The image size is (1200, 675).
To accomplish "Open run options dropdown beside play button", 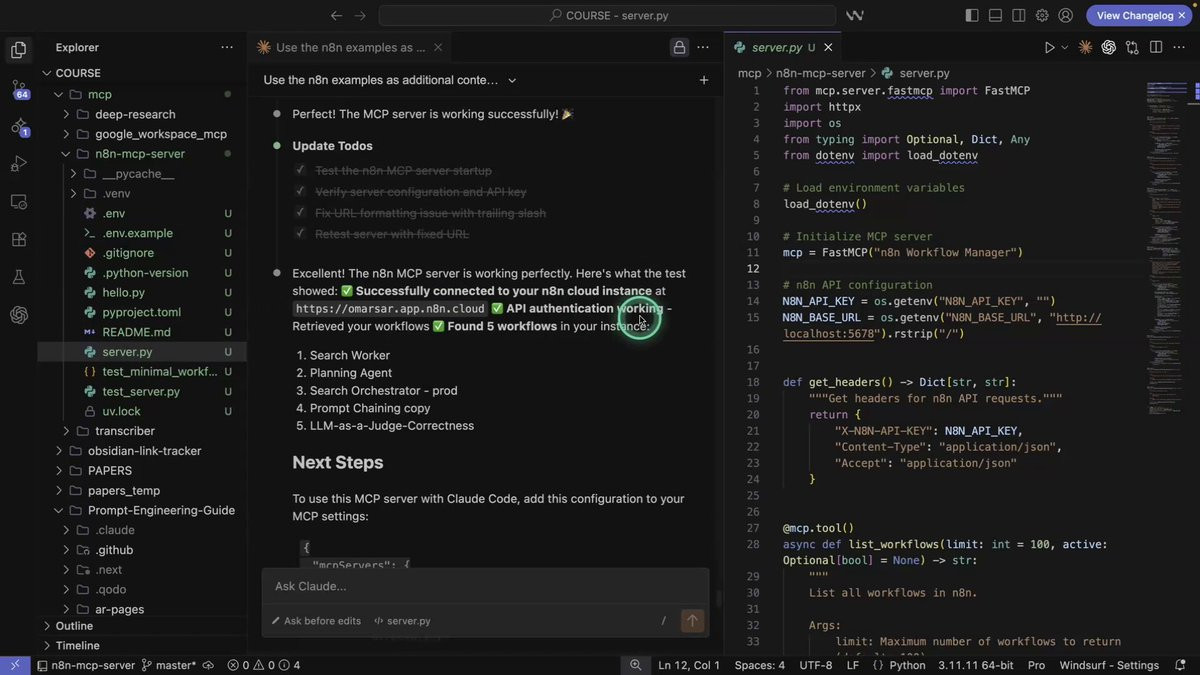I will click(1065, 47).
